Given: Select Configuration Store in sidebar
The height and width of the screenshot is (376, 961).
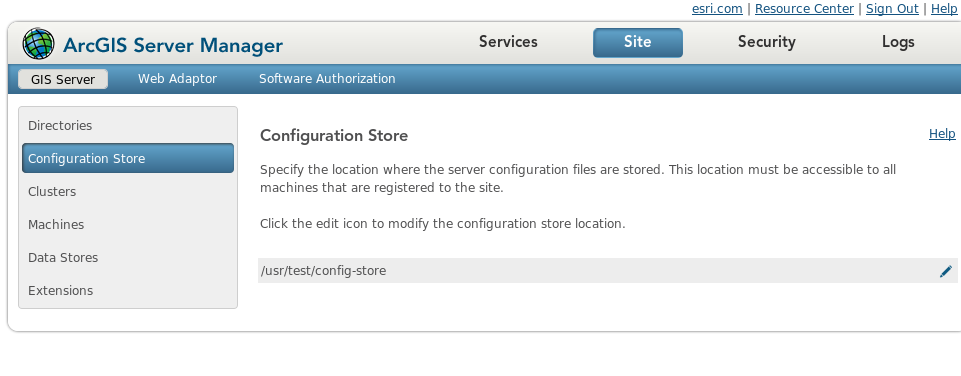Looking at the screenshot, I should point(127,158).
